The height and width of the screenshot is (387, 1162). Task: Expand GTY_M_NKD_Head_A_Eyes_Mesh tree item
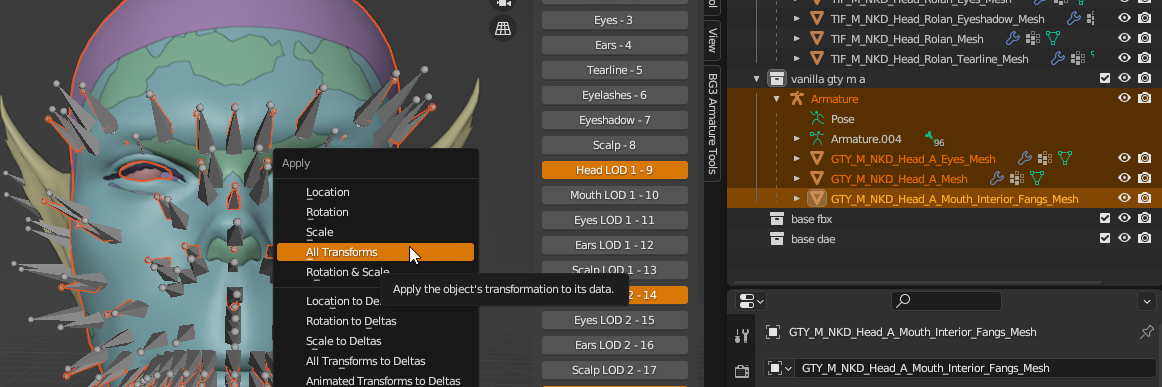point(797,159)
